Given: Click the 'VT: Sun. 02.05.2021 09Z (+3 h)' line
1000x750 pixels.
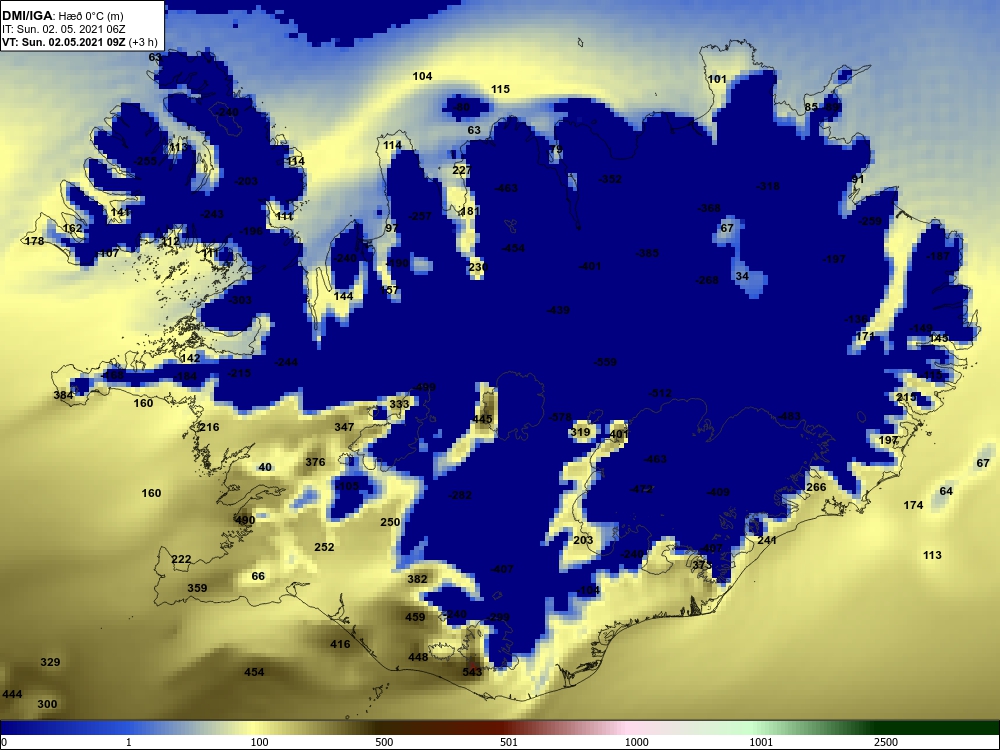Looking at the screenshot, I should coord(80,43).
